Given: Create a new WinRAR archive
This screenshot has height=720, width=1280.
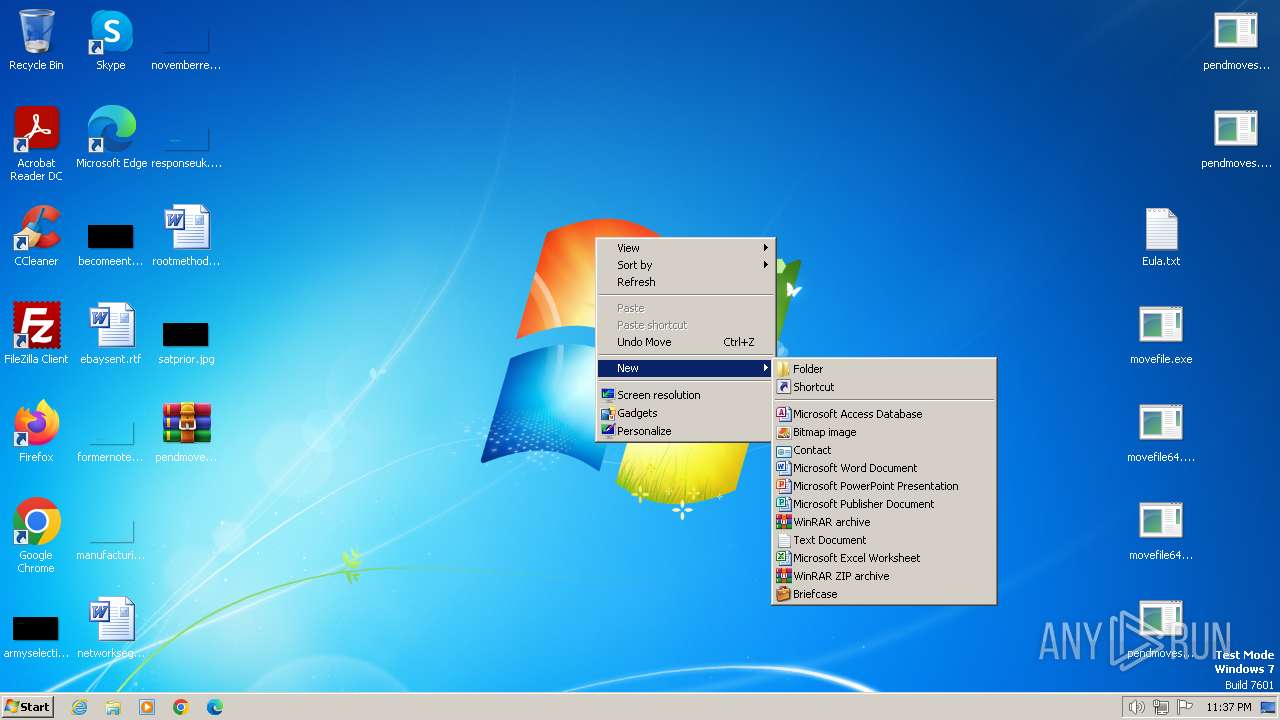Looking at the screenshot, I should (x=884, y=522).
